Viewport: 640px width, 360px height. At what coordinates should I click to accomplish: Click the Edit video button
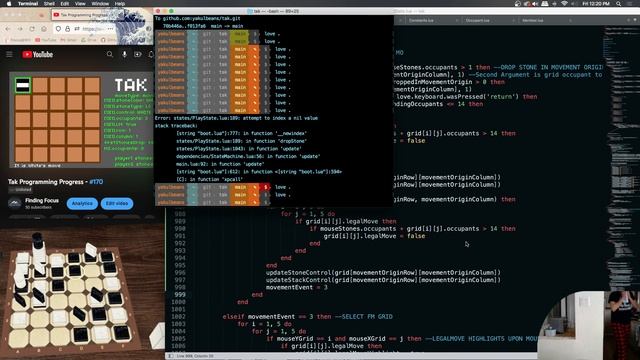click(x=117, y=203)
